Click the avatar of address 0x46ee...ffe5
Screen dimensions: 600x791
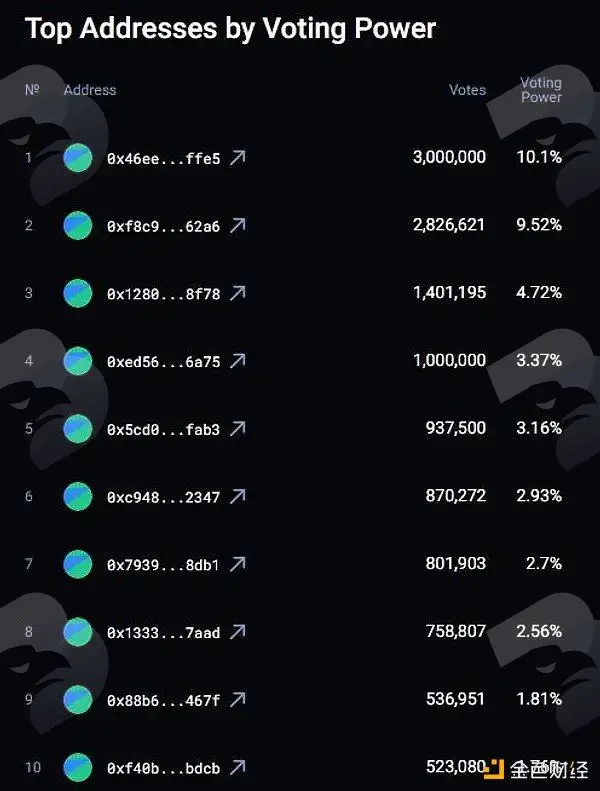click(x=78, y=158)
